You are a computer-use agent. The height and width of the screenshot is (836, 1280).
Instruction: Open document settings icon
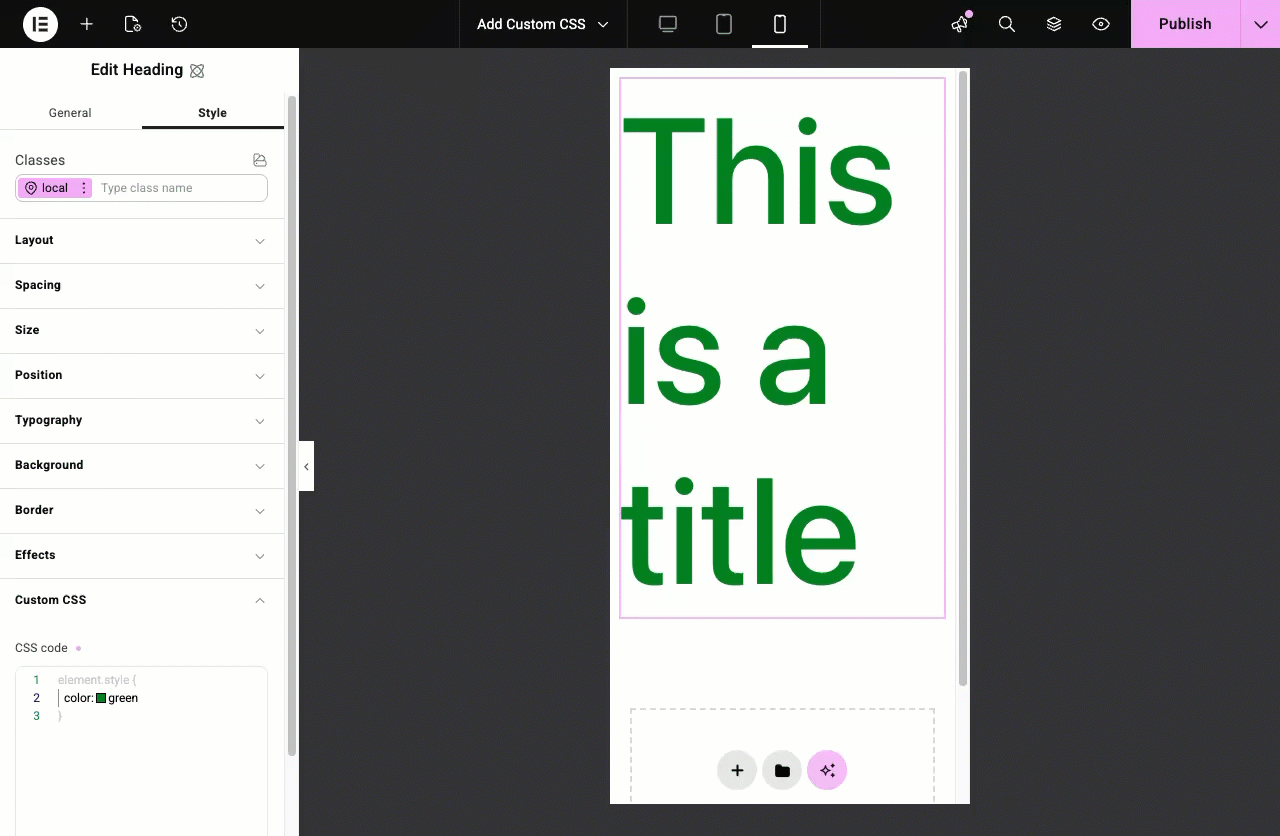133,24
